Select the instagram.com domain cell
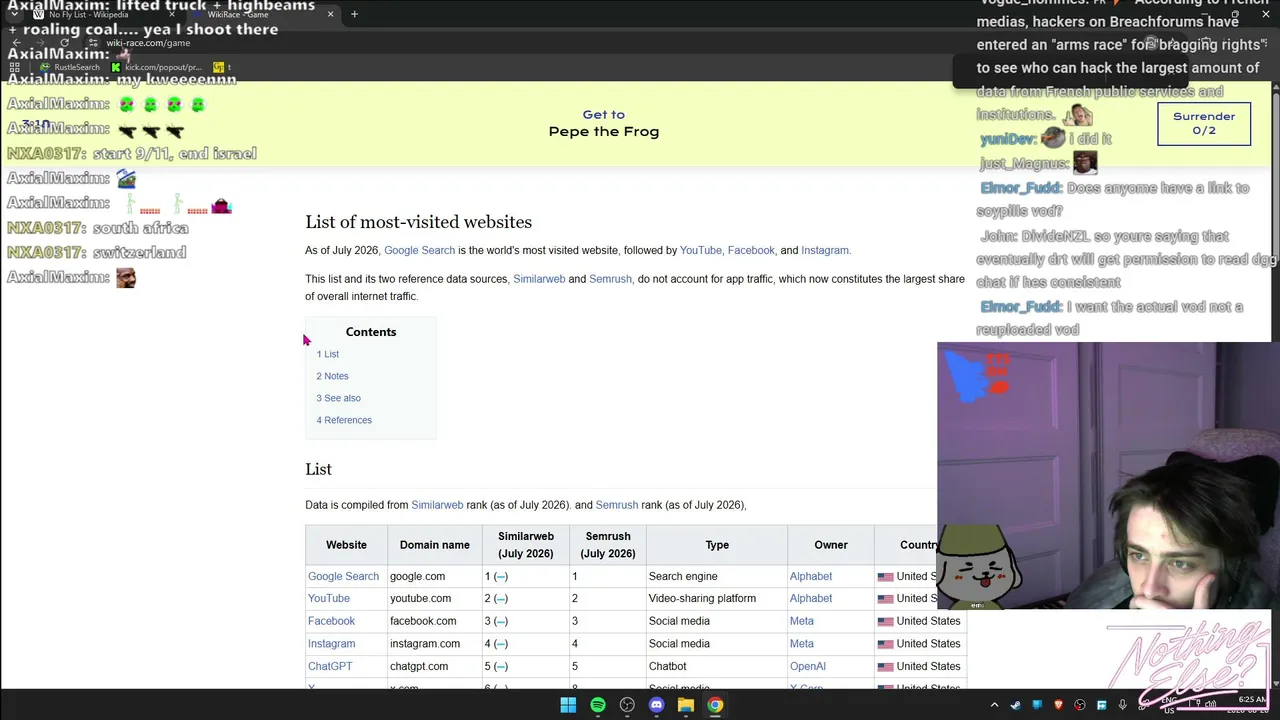 [435, 644]
